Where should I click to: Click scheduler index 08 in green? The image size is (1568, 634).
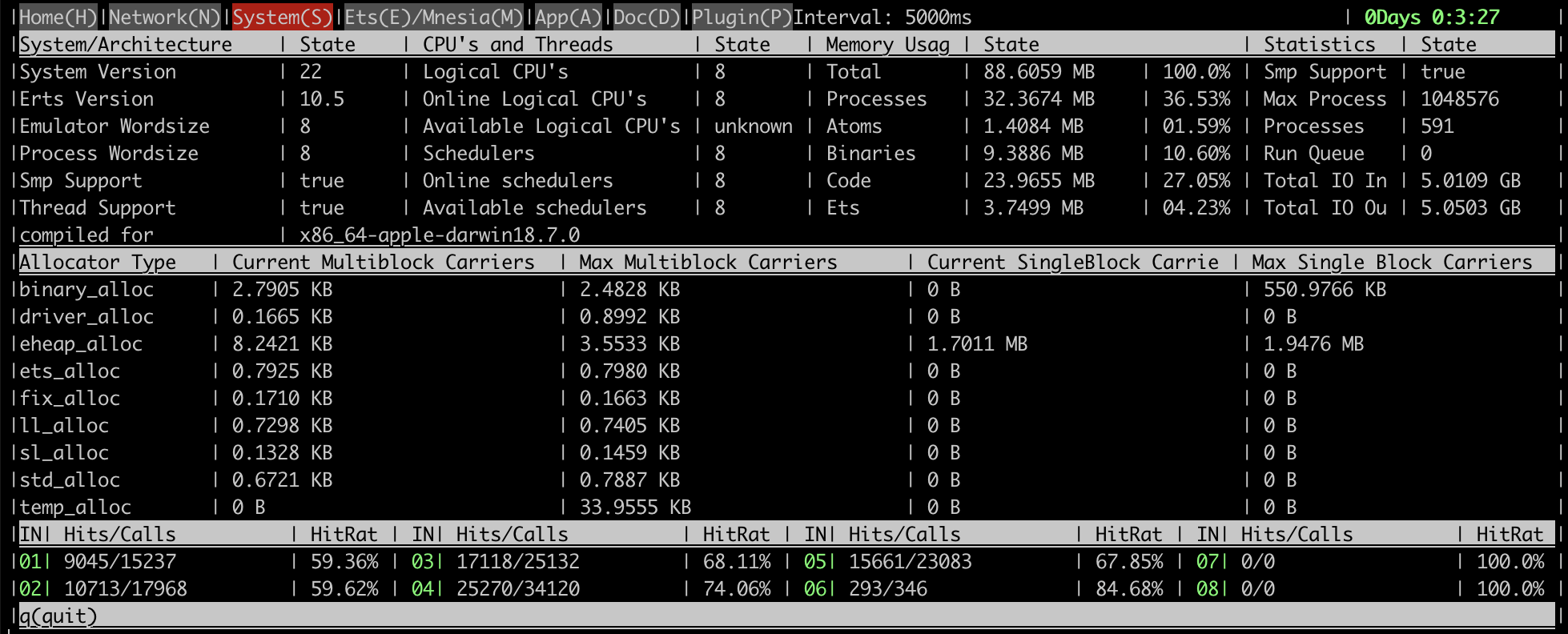tap(1208, 588)
